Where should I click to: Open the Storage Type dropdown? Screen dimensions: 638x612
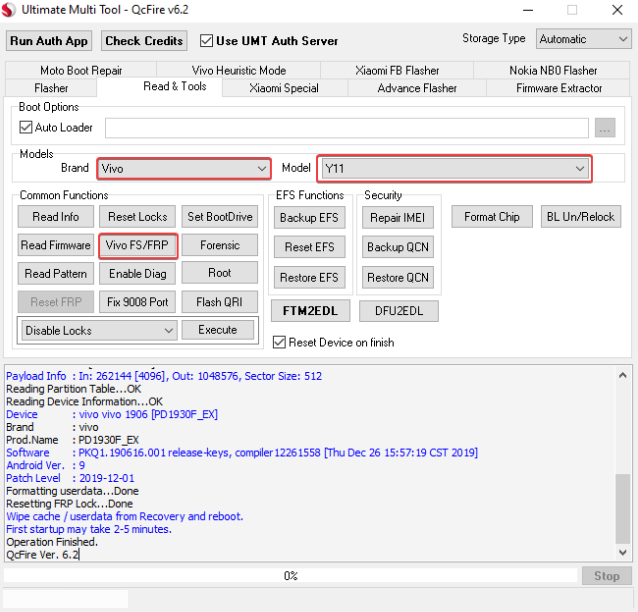coord(583,39)
